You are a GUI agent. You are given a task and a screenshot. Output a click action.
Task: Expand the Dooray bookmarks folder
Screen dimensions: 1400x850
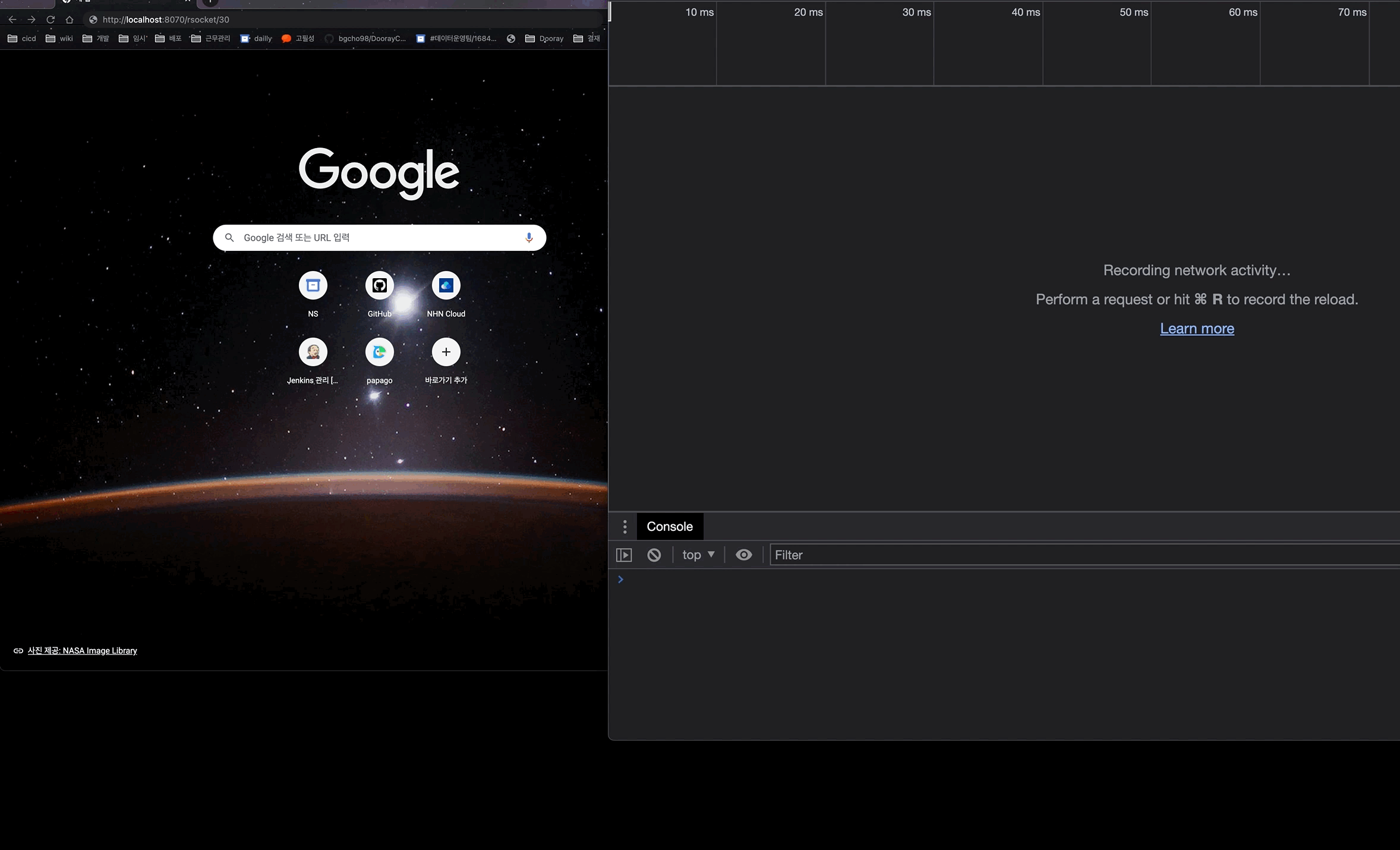click(x=544, y=39)
